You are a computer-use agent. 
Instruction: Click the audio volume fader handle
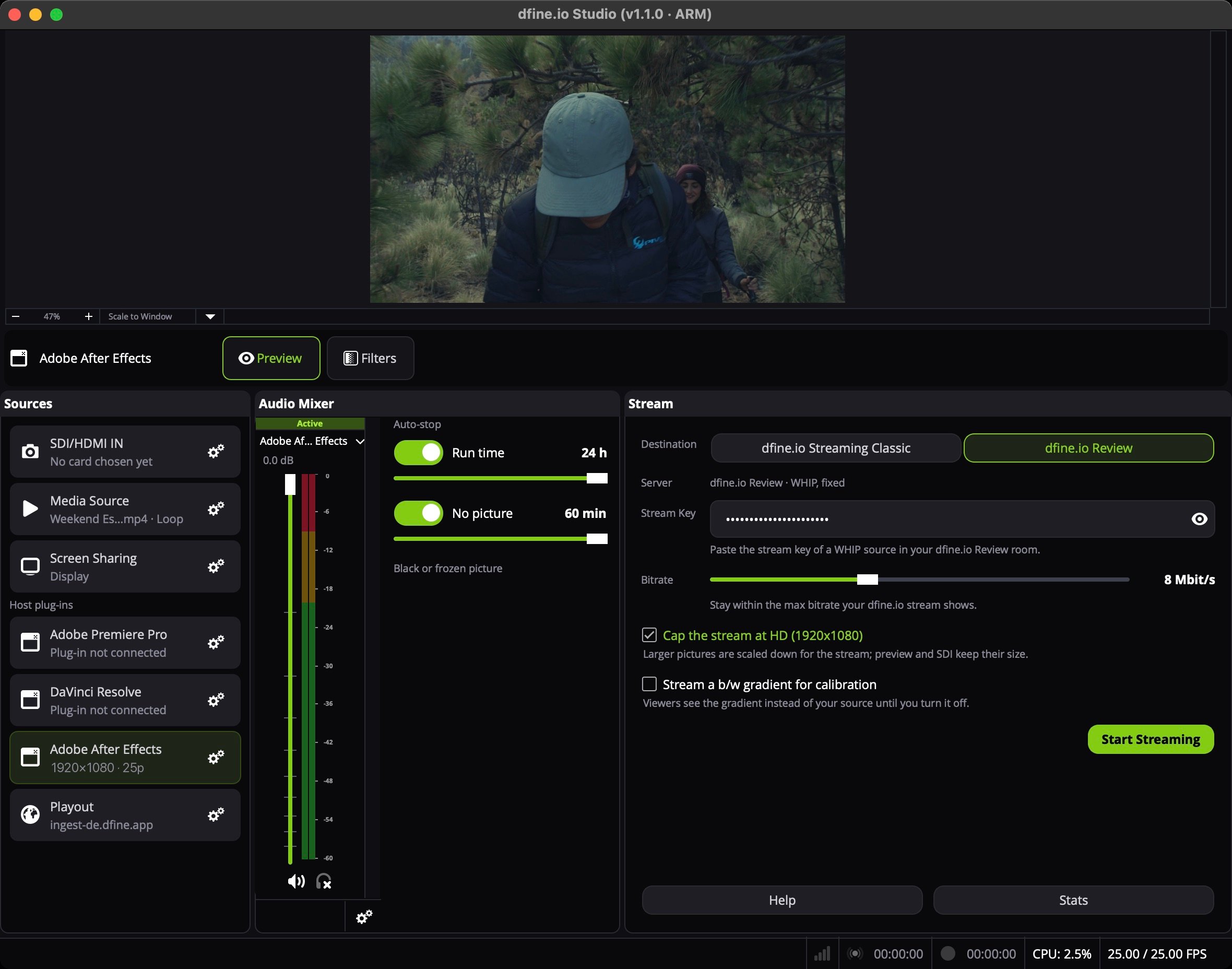click(x=290, y=484)
